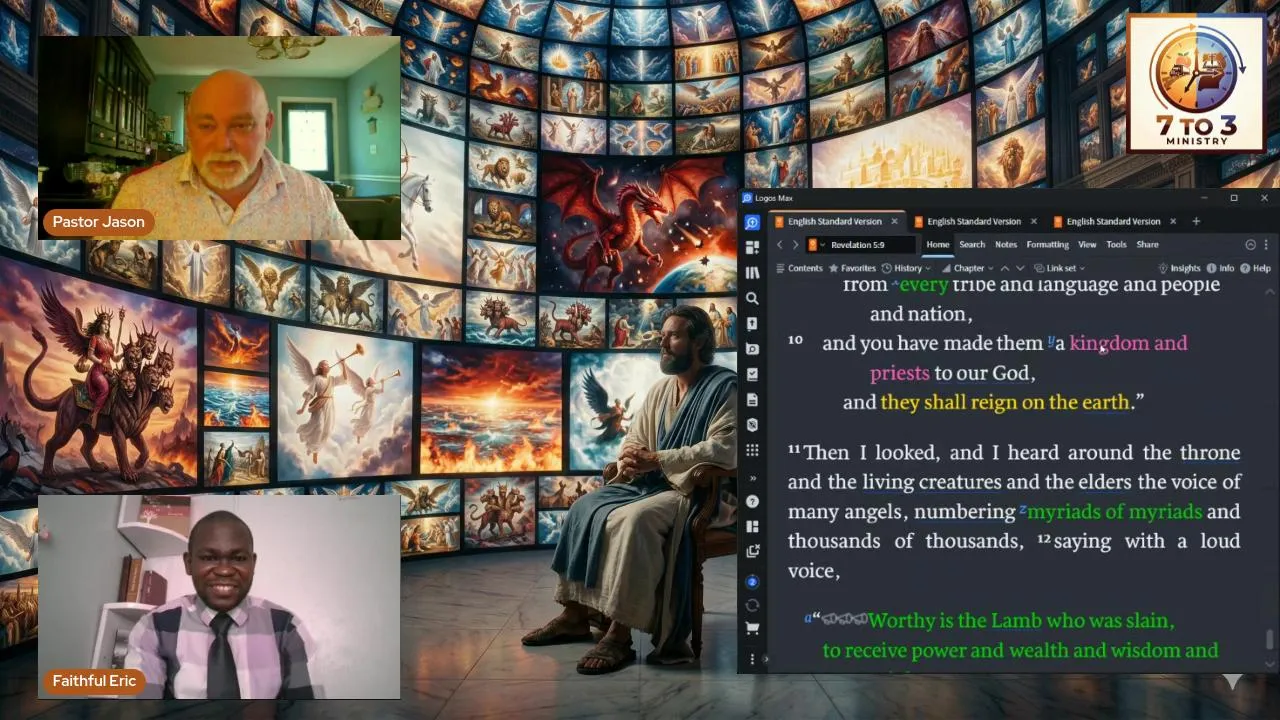Add a new tab with plus
This screenshot has height=720, width=1280.
click(x=1196, y=222)
